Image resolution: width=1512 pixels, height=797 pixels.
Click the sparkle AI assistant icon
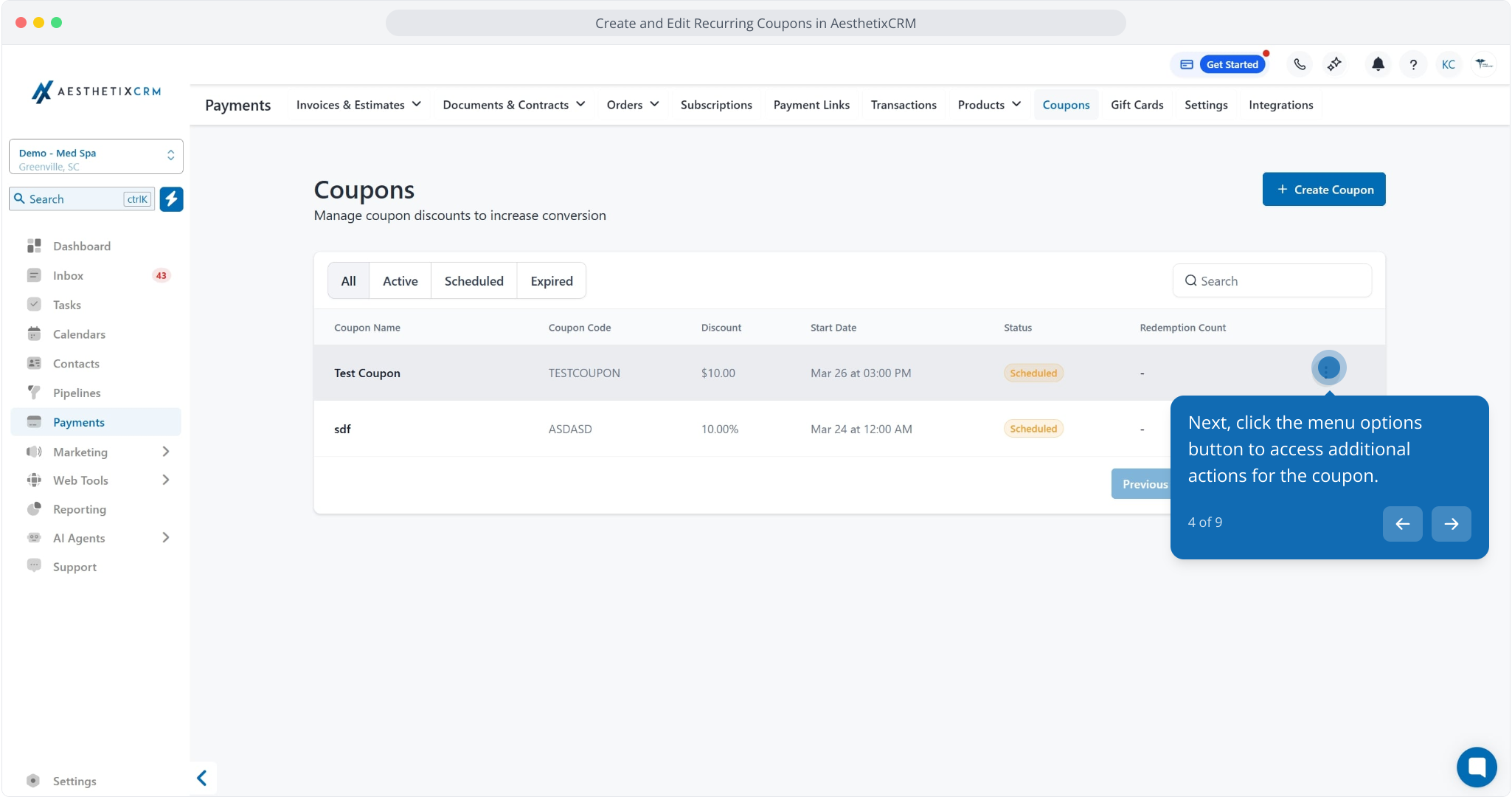1334,64
